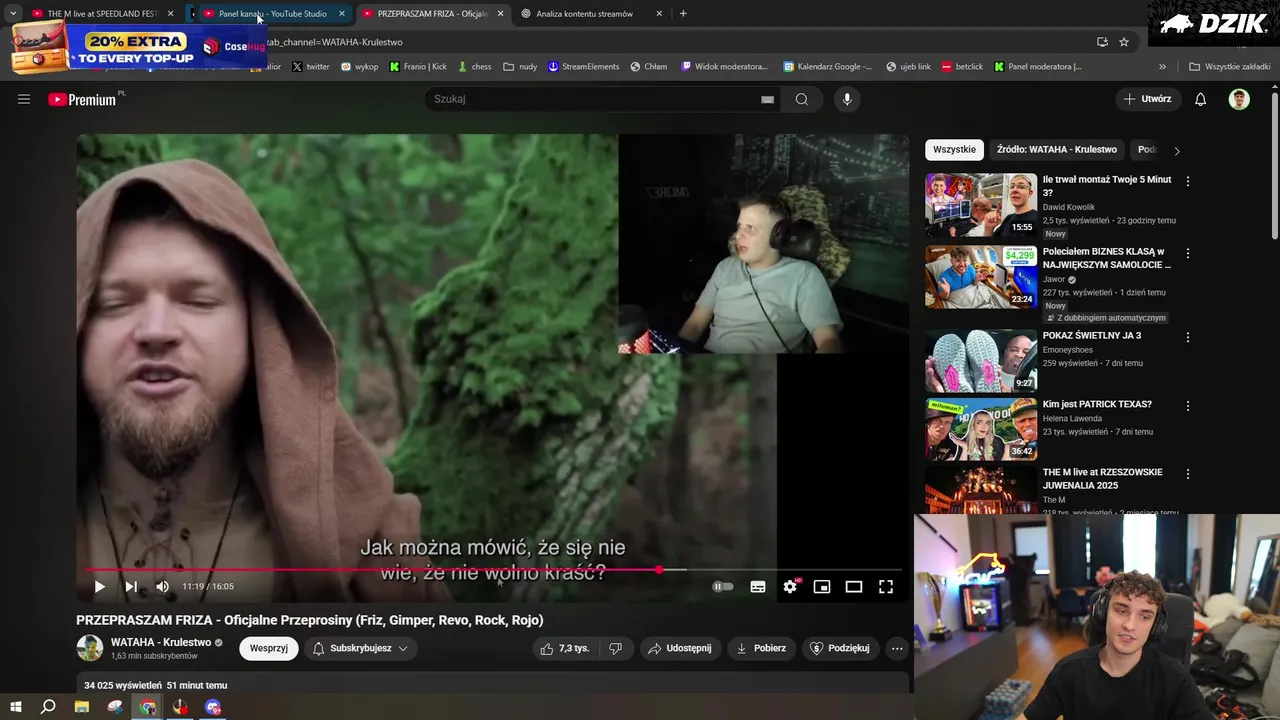Viewport: 1280px width, 720px height.
Task: Click the Udostępnij share button
Action: pos(680,648)
